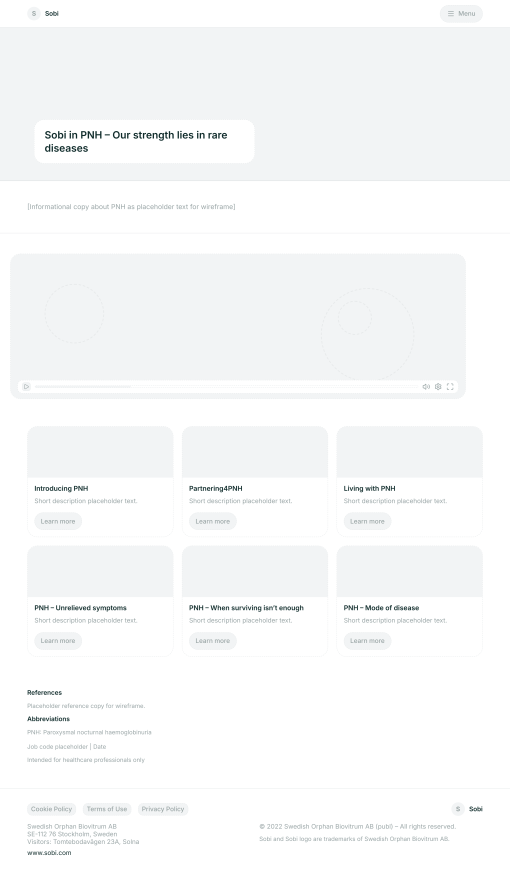This screenshot has width=510, height=872.
Task: Visit the www.sobi.com link
Action: 49,853
